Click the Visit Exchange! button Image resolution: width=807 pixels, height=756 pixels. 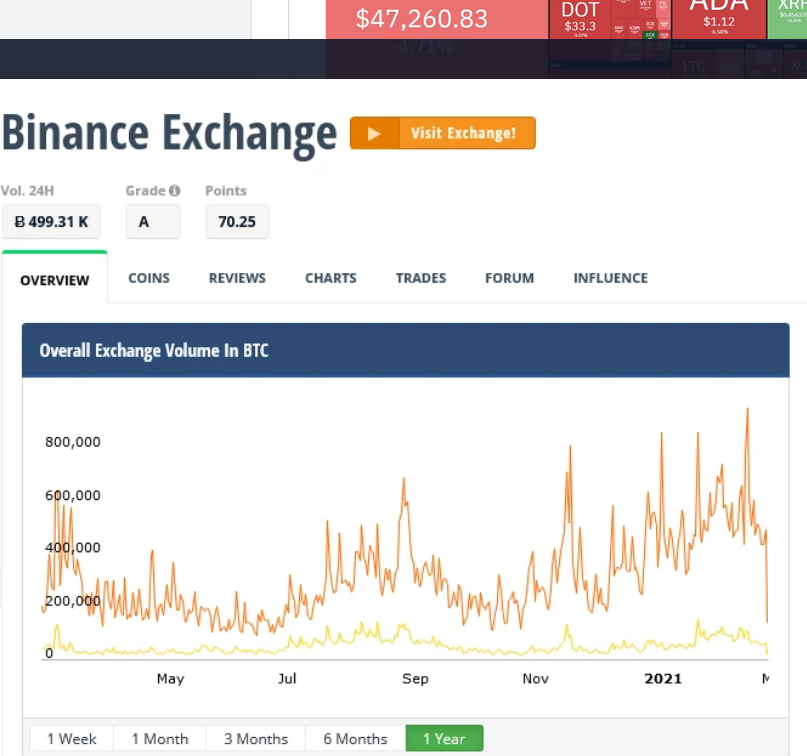[x=443, y=133]
